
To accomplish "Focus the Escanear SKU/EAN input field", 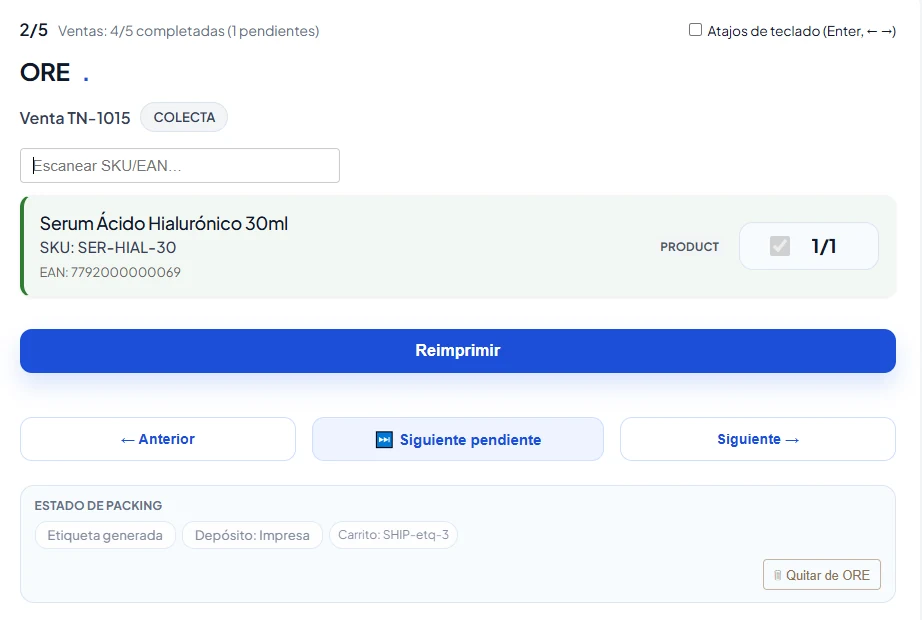I will click(x=180, y=165).
